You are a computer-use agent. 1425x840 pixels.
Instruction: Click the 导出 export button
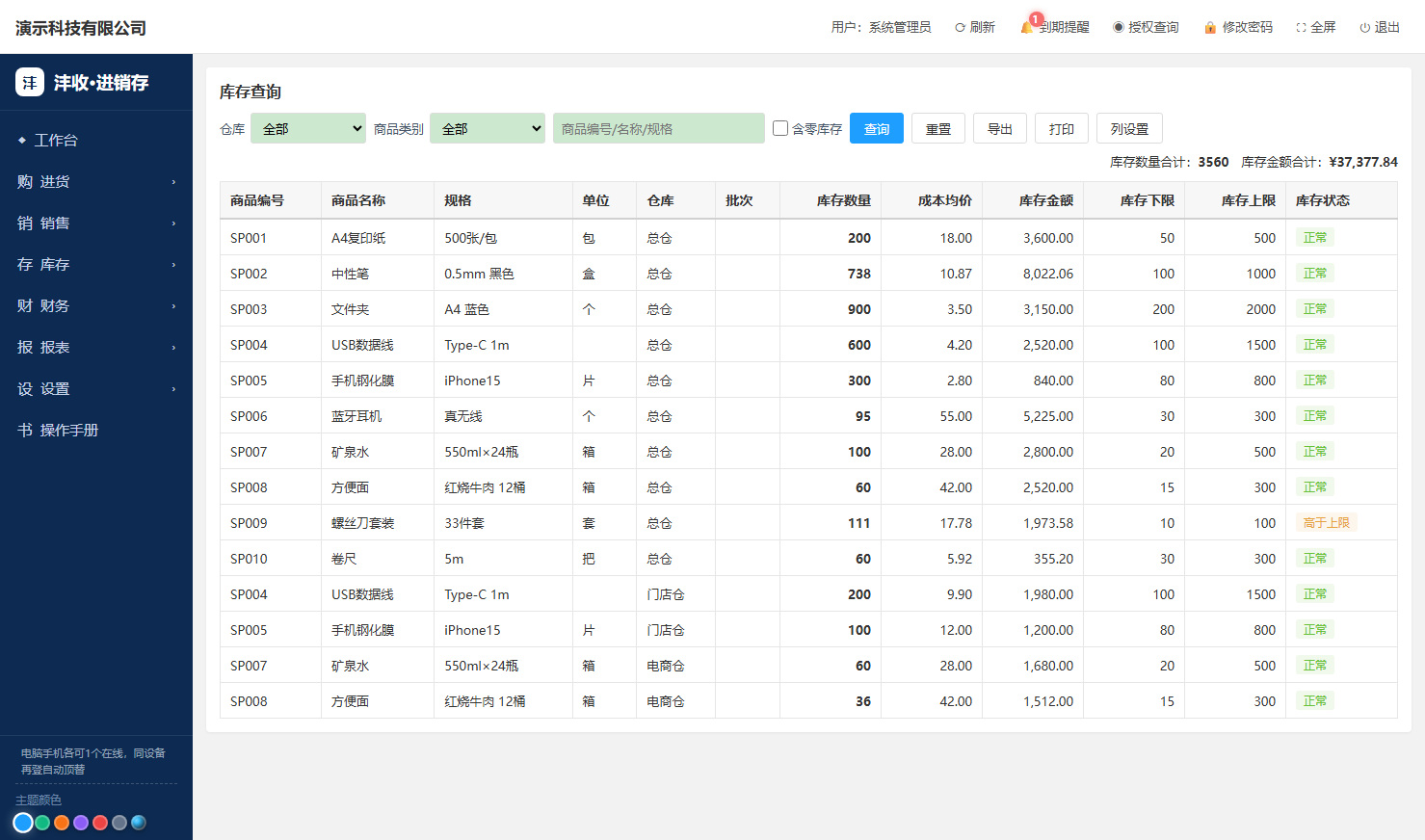click(x=1000, y=128)
